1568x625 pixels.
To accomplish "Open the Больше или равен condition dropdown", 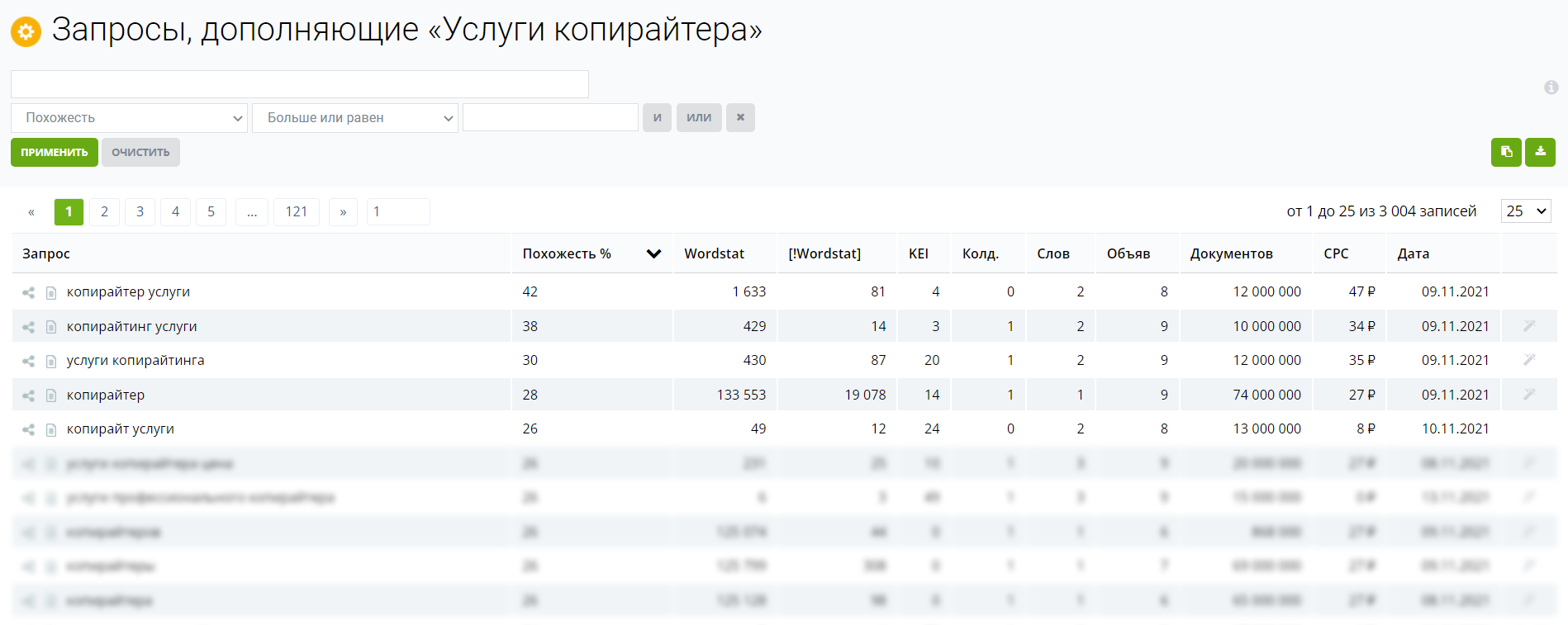I will [355, 118].
